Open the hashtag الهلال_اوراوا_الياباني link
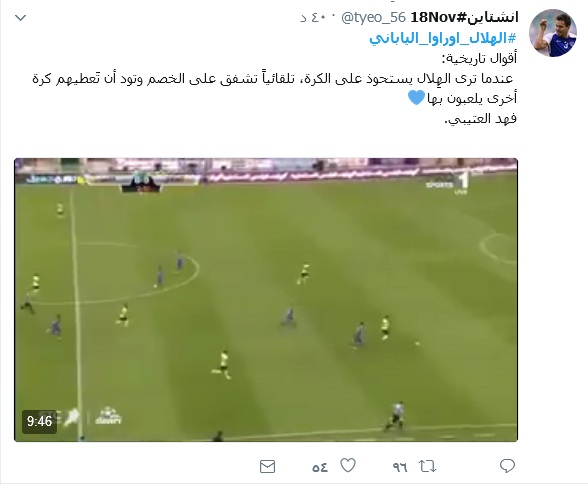 443,38
